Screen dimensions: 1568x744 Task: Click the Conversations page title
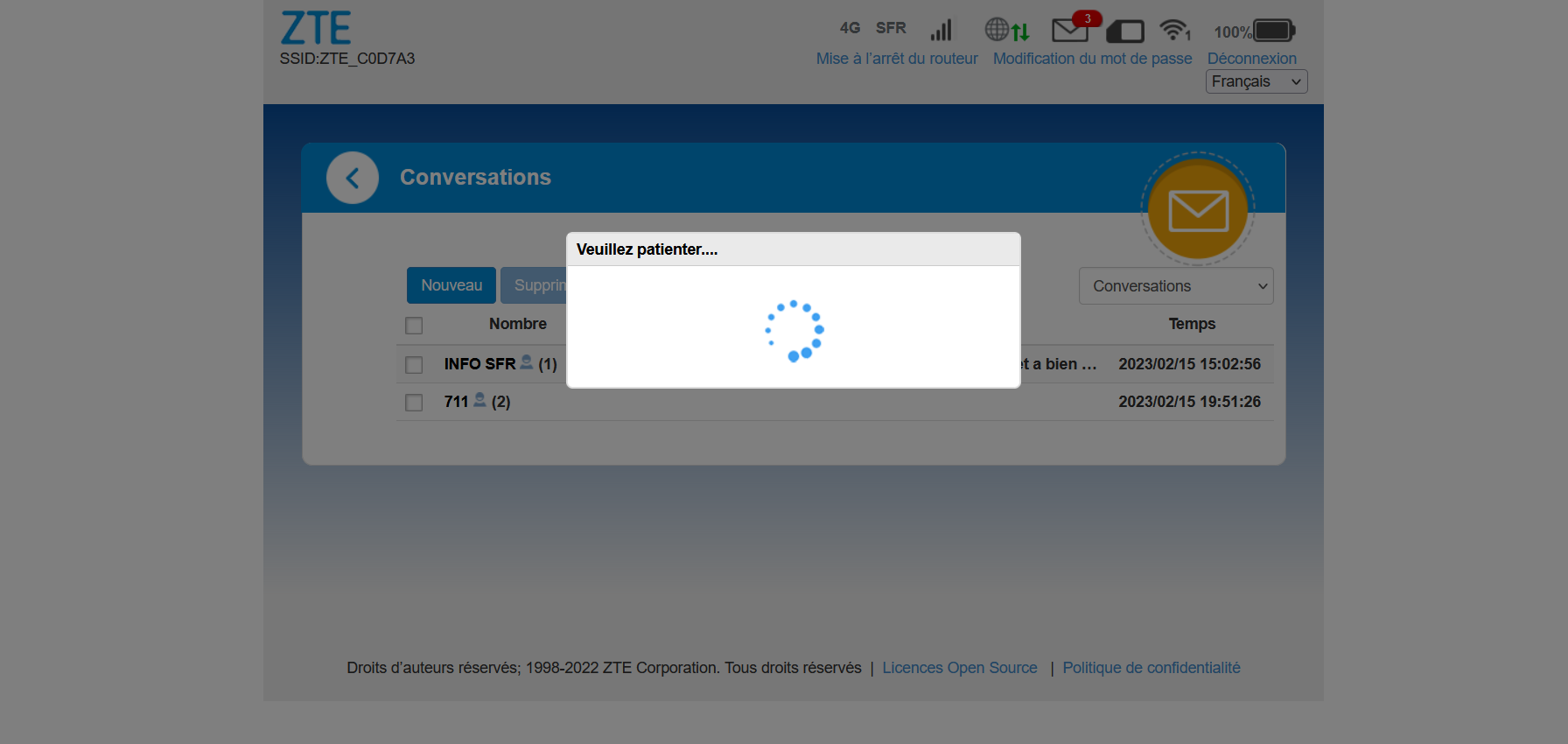click(475, 177)
